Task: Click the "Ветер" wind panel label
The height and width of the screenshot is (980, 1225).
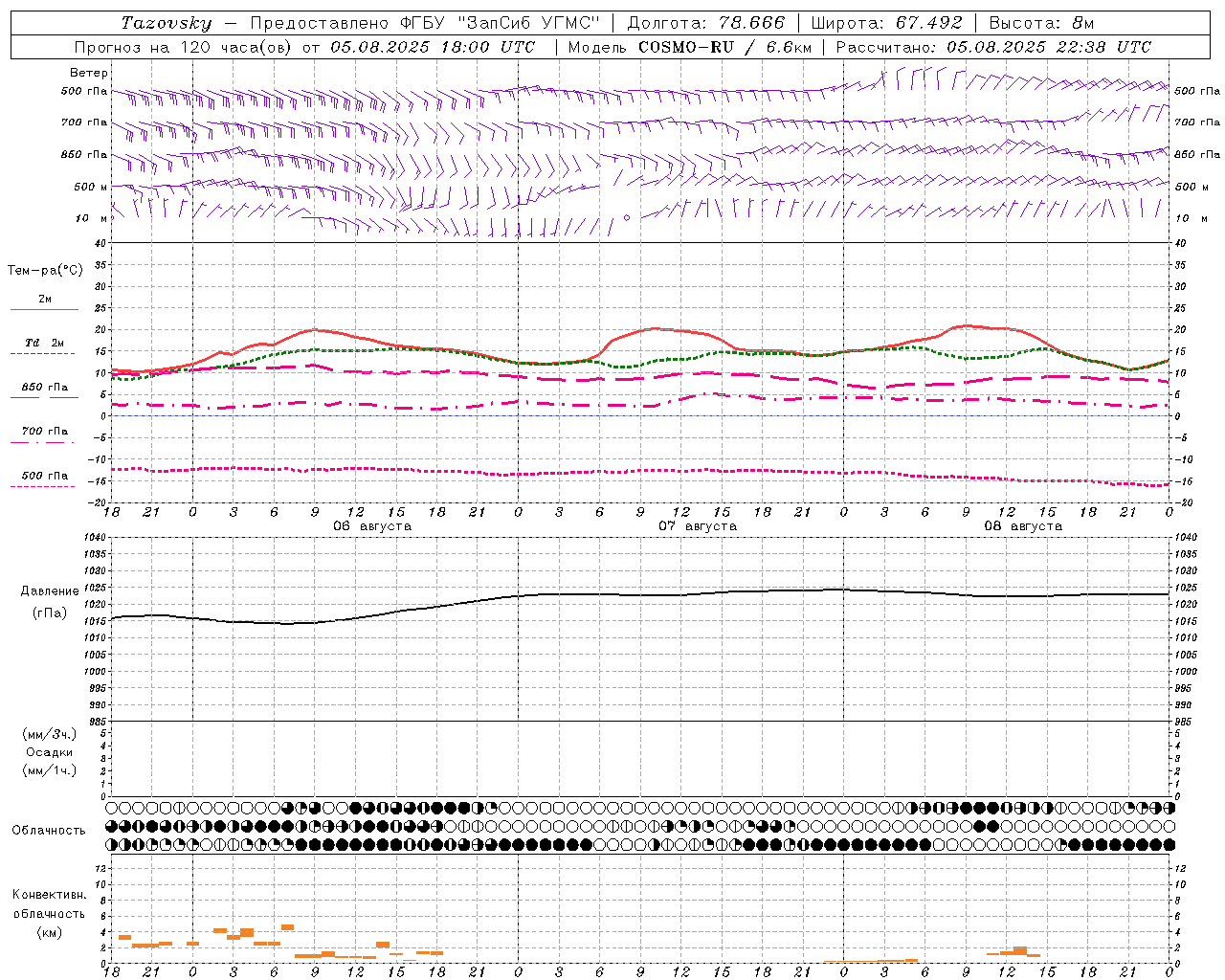Action: pos(89,73)
